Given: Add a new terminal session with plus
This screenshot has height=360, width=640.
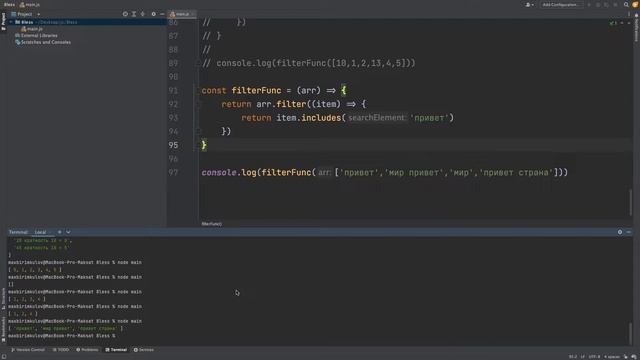Looking at the screenshot, I should (60, 232).
